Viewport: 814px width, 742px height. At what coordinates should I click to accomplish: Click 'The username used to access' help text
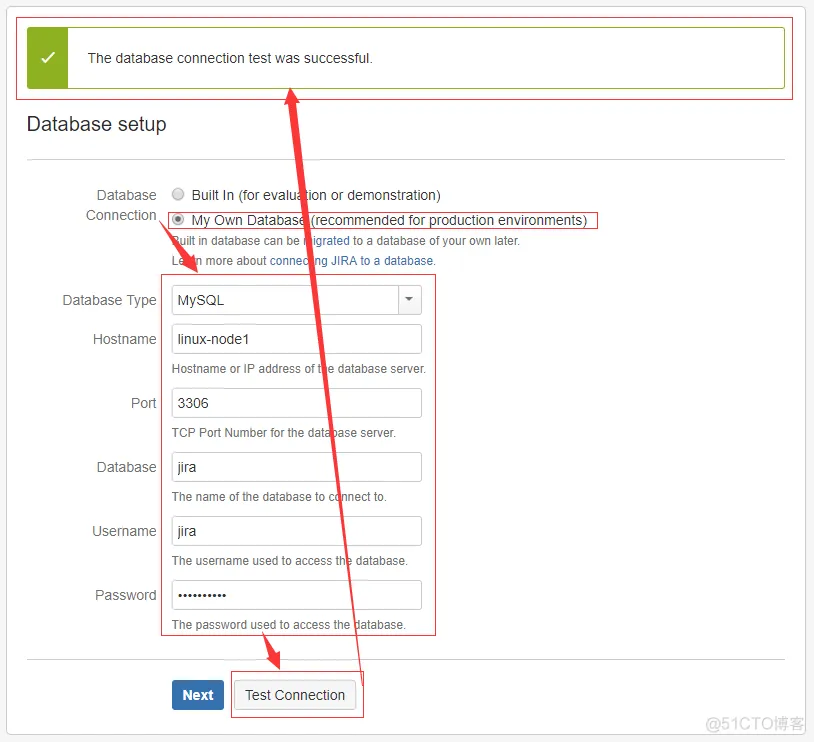point(290,561)
